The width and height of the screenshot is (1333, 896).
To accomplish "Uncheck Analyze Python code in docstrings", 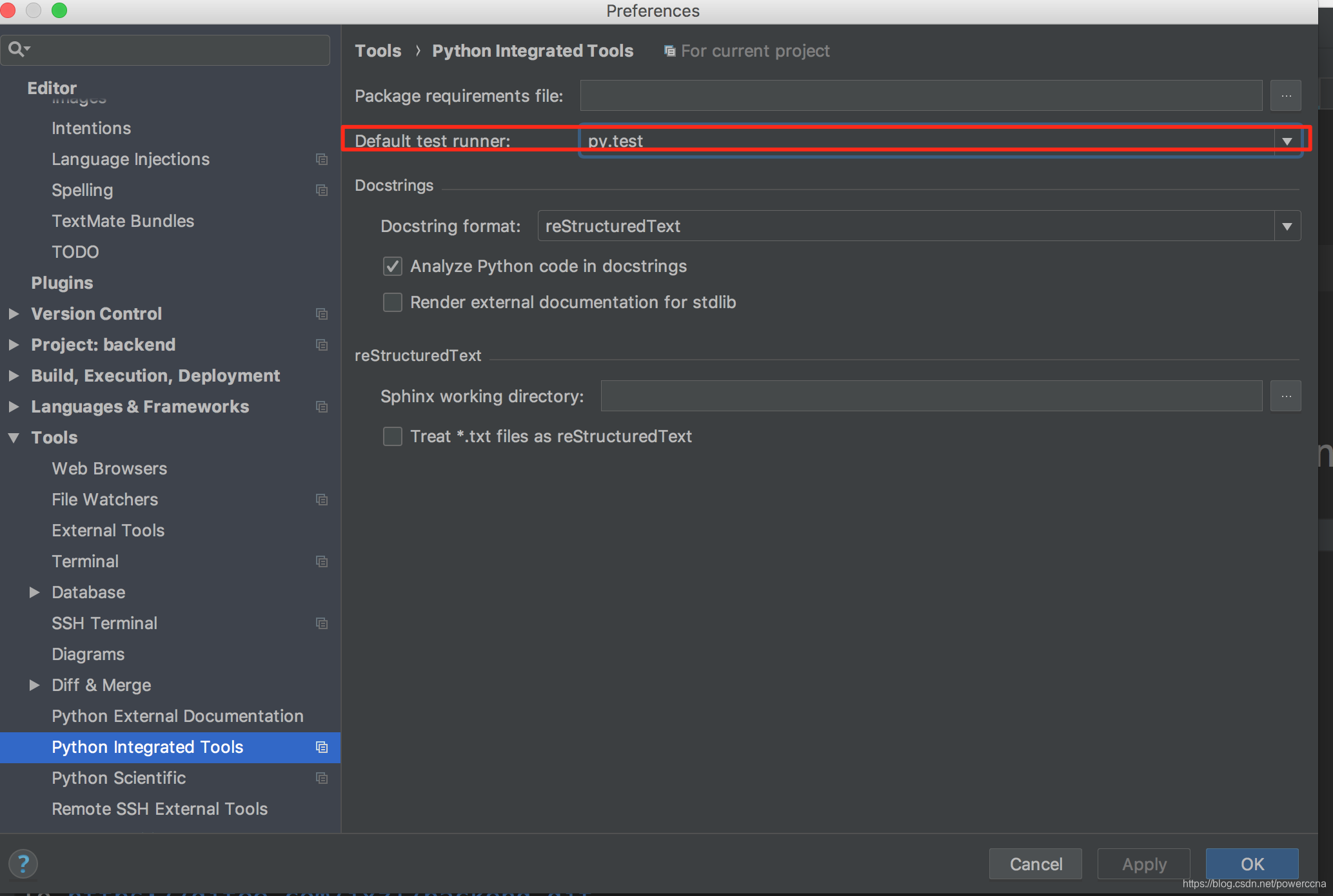I will pyautogui.click(x=393, y=266).
